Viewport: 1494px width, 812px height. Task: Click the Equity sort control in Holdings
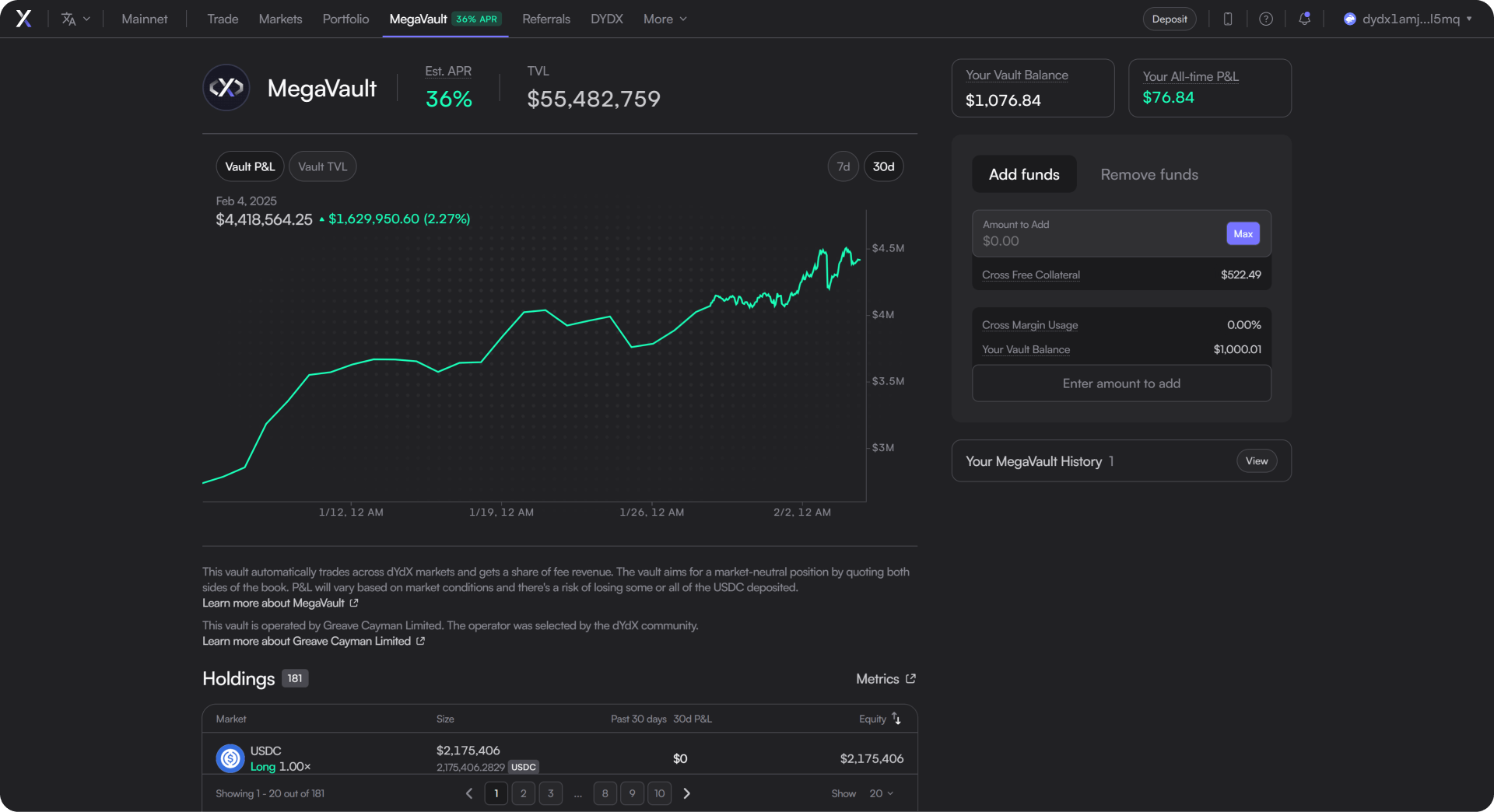[x=879, y=719]
